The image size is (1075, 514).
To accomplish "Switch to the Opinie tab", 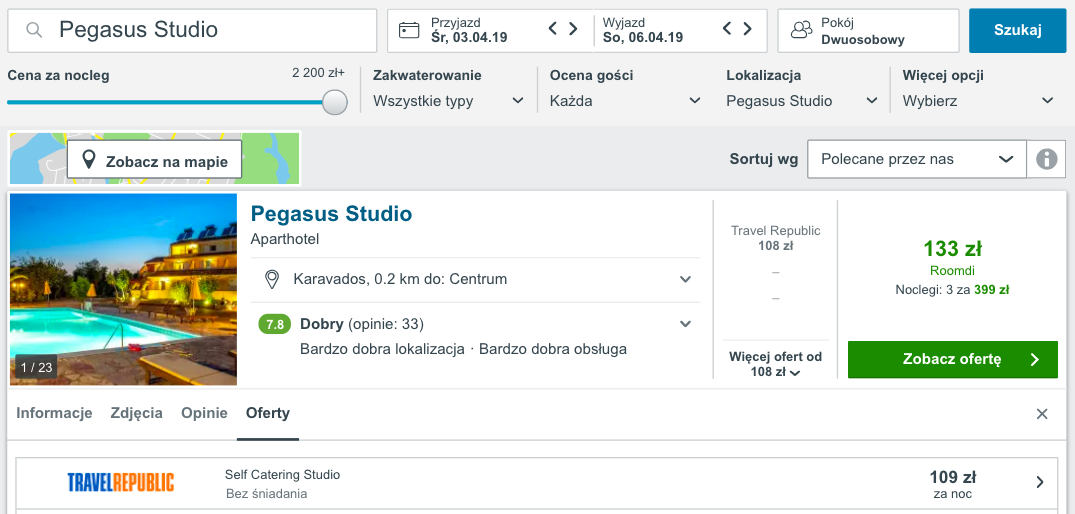I will click(204, 413).
